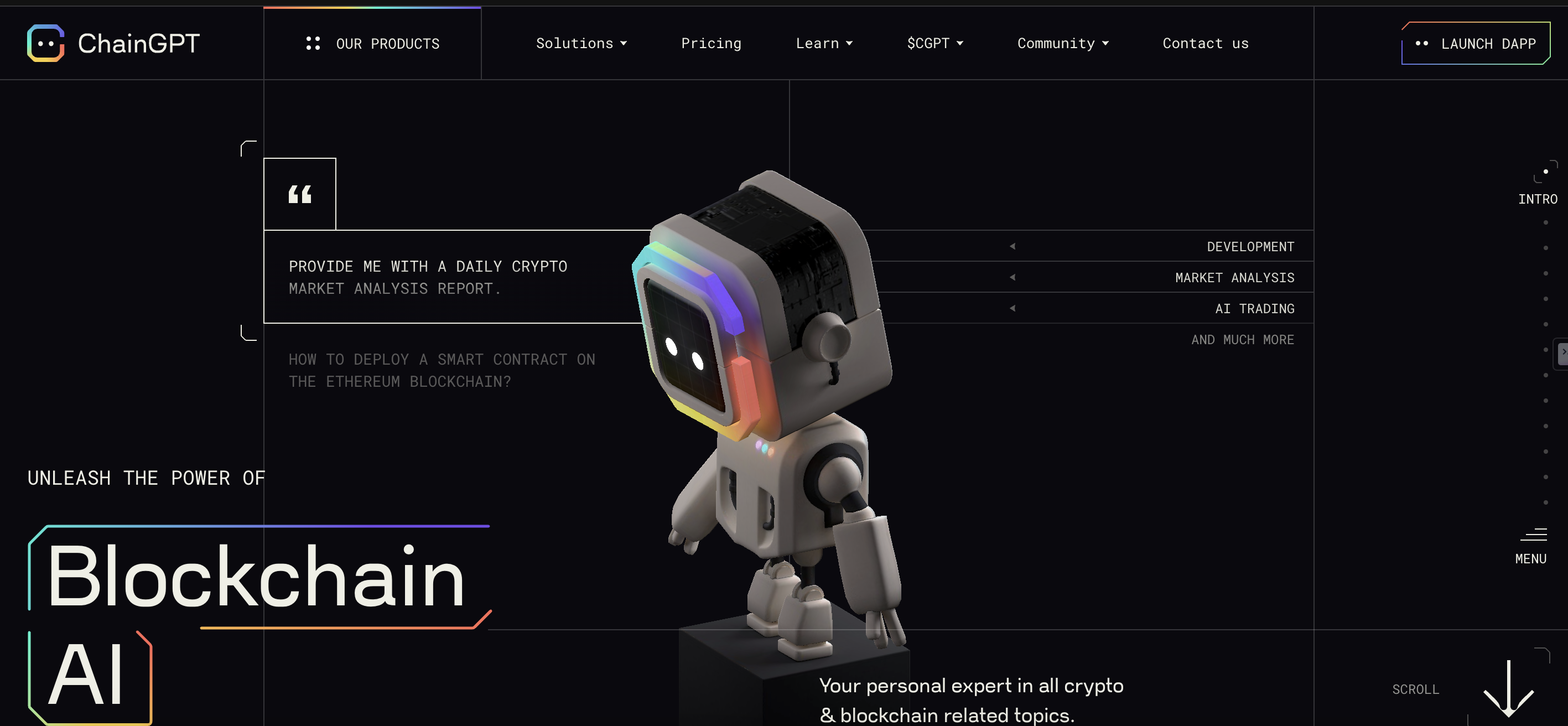Viewport: 1568px width, 726px height.
Task: Select the smart contract Ethereum prompt text
Action: [x=442, y=371]
